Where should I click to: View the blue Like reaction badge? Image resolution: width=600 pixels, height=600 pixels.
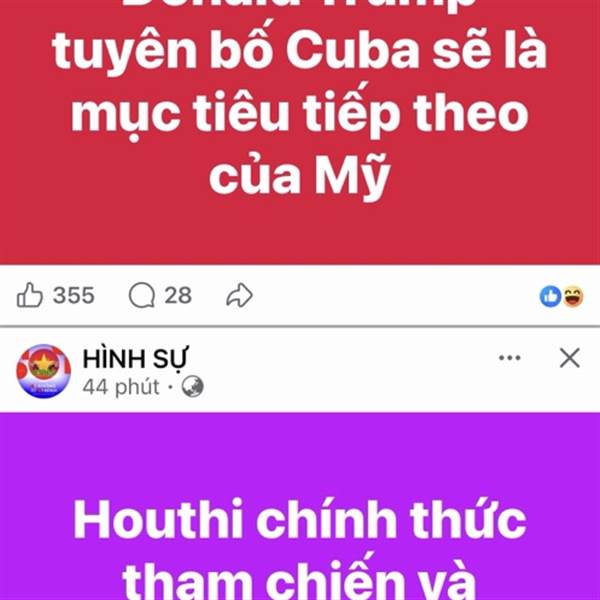coord(550,296)
